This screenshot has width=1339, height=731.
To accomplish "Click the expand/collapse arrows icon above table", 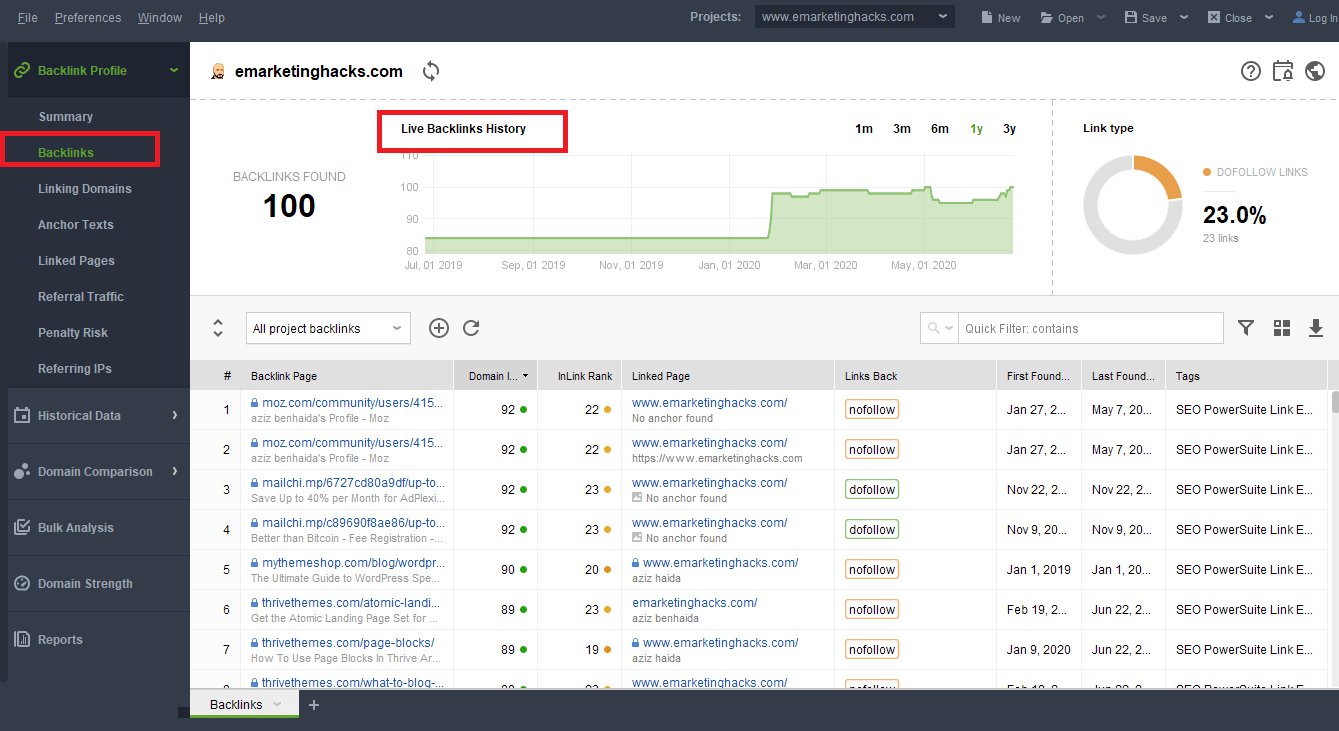I will click(x=218, y=328).
